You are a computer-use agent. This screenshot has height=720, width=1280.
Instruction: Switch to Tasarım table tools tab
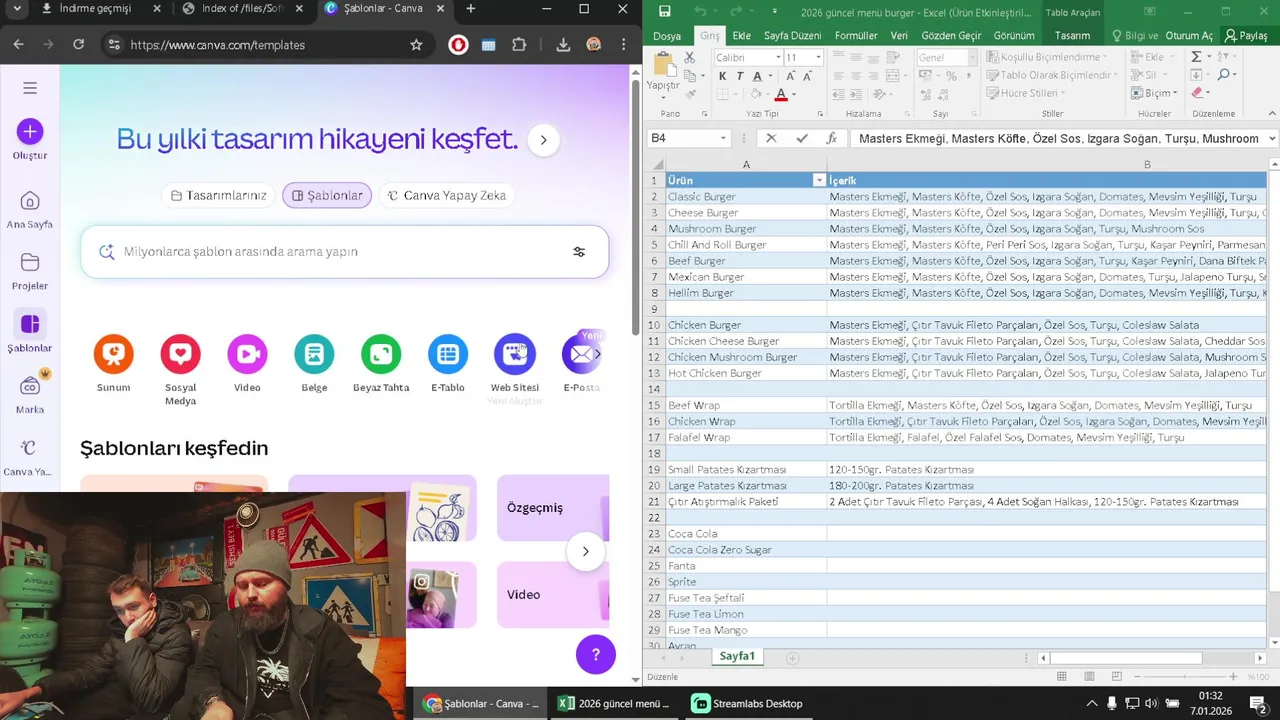click(1072, 36)
